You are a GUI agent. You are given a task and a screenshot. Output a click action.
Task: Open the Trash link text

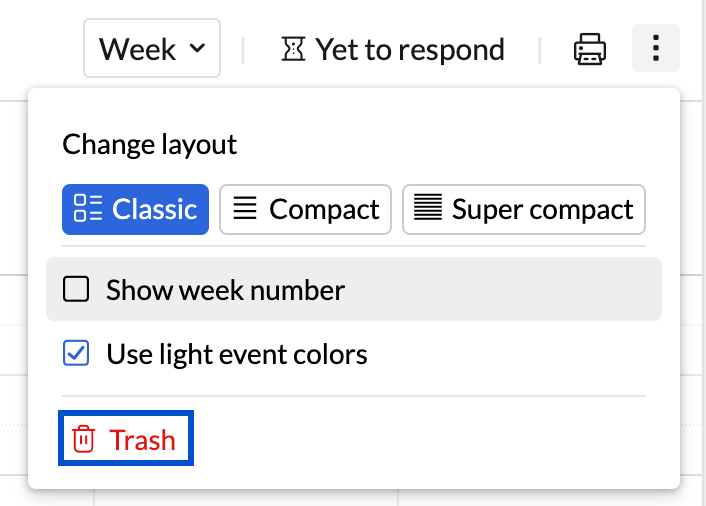(142, 440)
